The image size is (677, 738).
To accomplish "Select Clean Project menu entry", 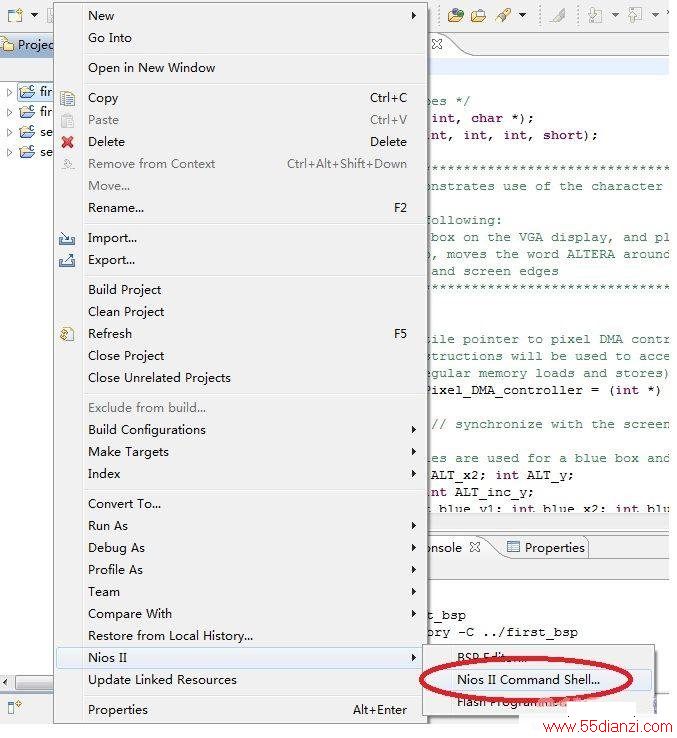I will coord(126,312).
